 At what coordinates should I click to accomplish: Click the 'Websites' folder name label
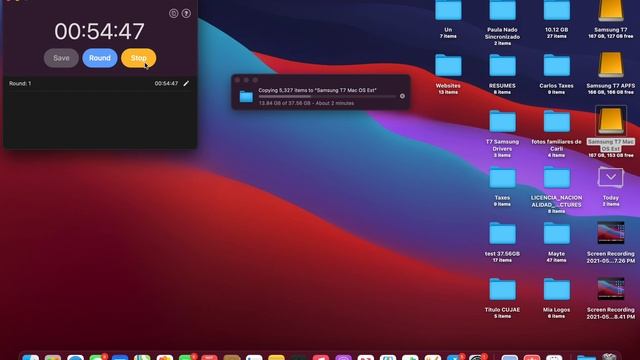[x=448, y=86]
